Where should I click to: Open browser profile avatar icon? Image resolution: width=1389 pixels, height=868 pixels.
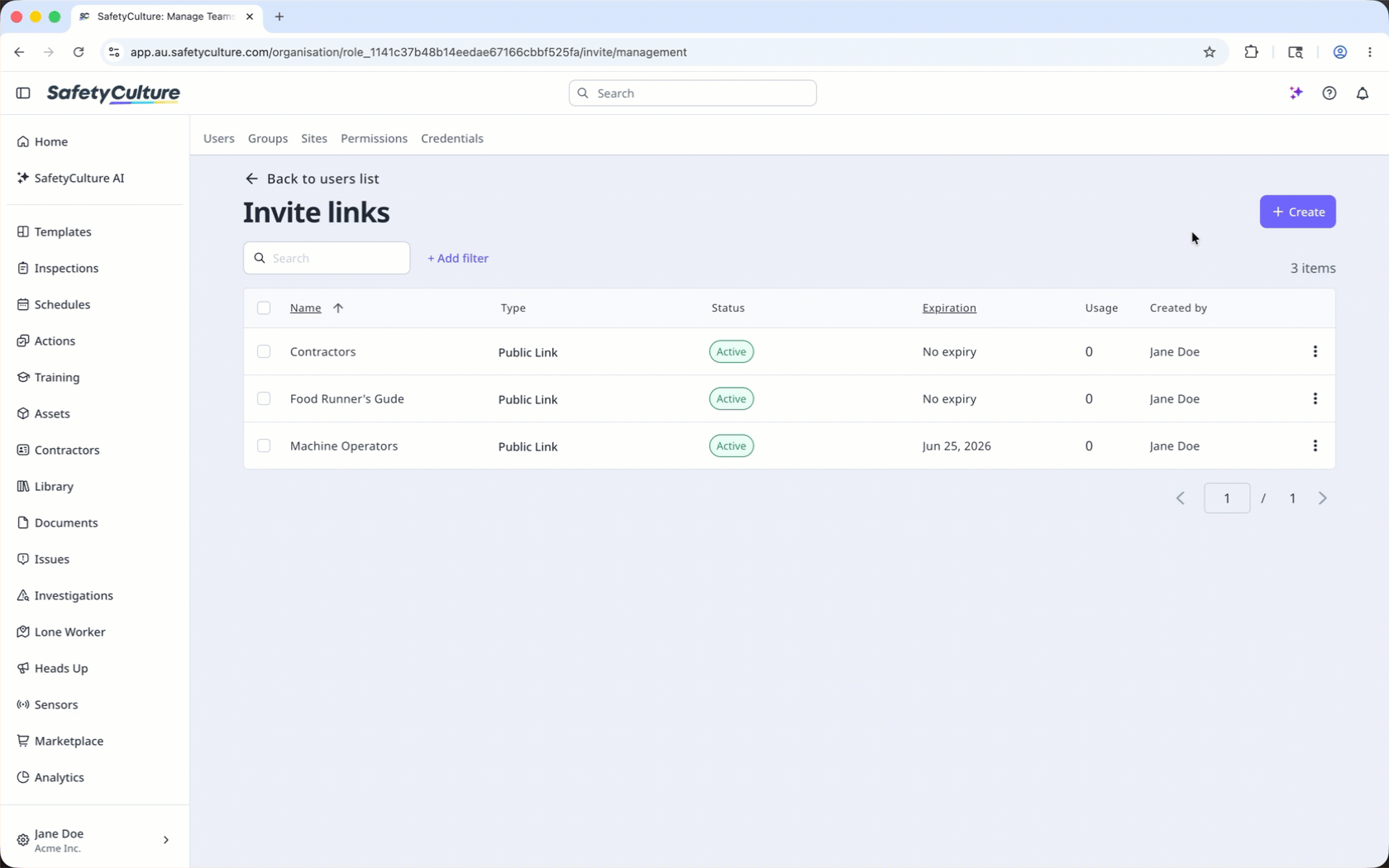click(1340, 52)
